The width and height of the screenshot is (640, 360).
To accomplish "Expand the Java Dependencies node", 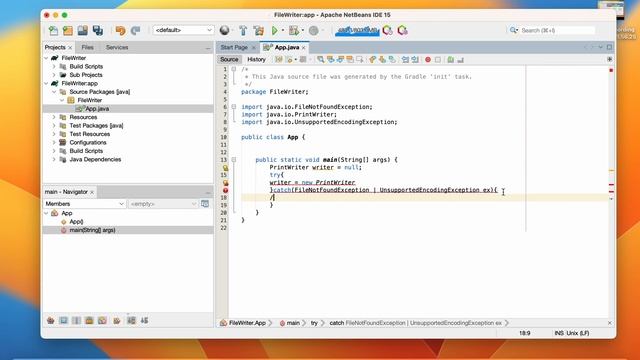I will click(x=54, y=160).
